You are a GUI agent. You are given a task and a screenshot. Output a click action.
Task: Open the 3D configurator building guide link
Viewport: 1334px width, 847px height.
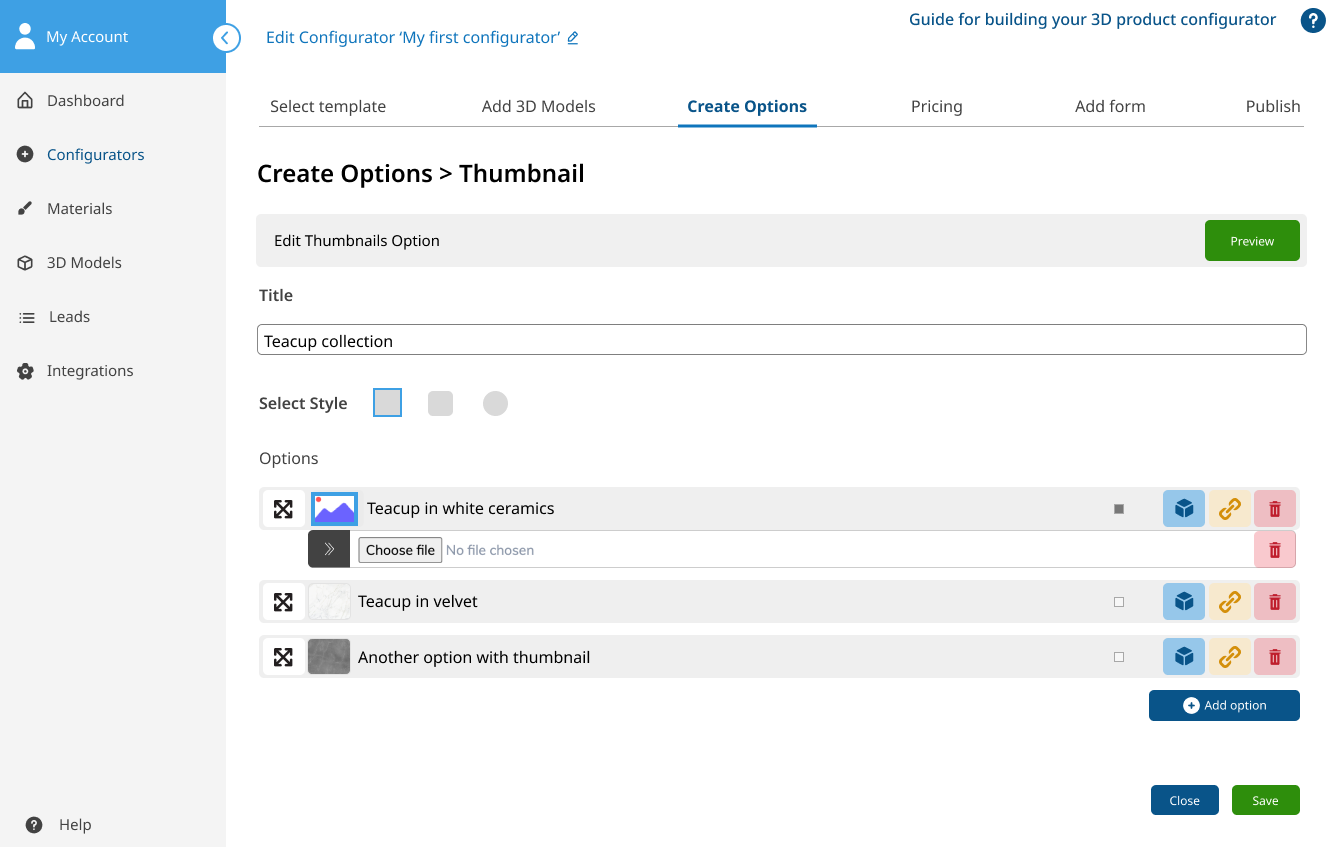[1091, 19]
